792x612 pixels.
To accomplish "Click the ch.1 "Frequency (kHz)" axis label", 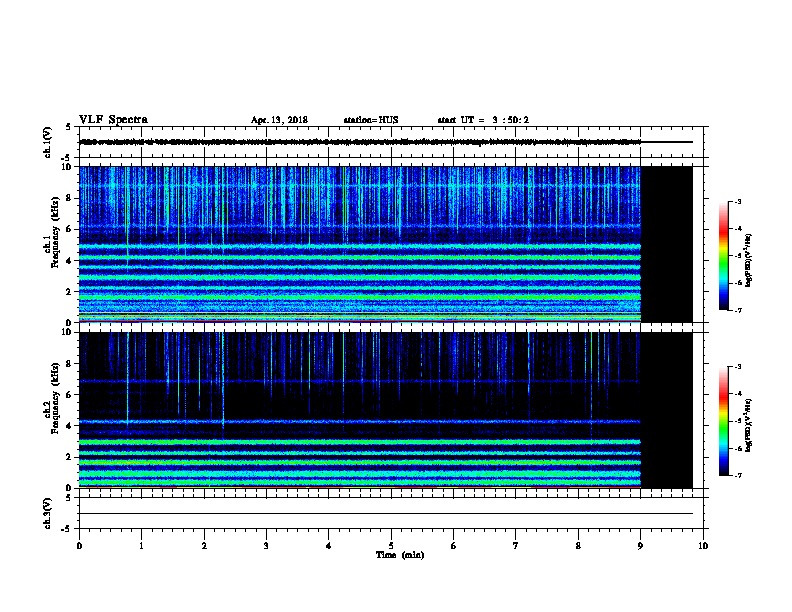I will pyautogui.click(x=55, y=232).
